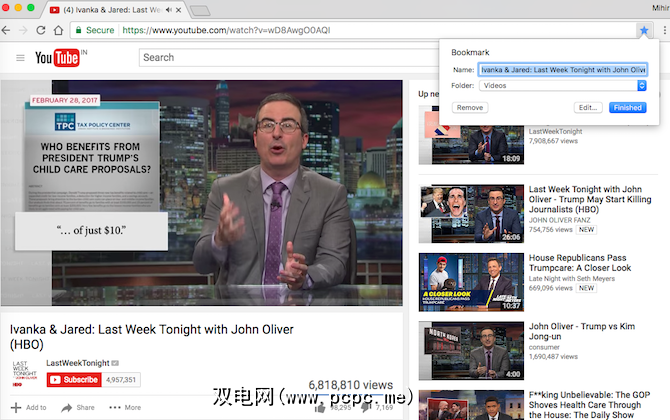Close the Ivanka & Jared tab
670x420 pixels.
pos(179,10)
